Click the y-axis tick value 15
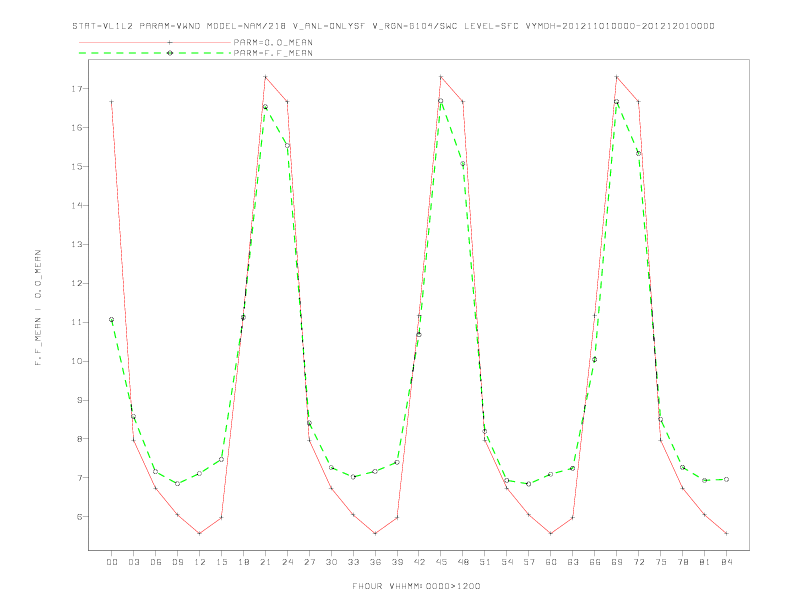This screenshot has height=612, width=792. click(x=77, y=167)
